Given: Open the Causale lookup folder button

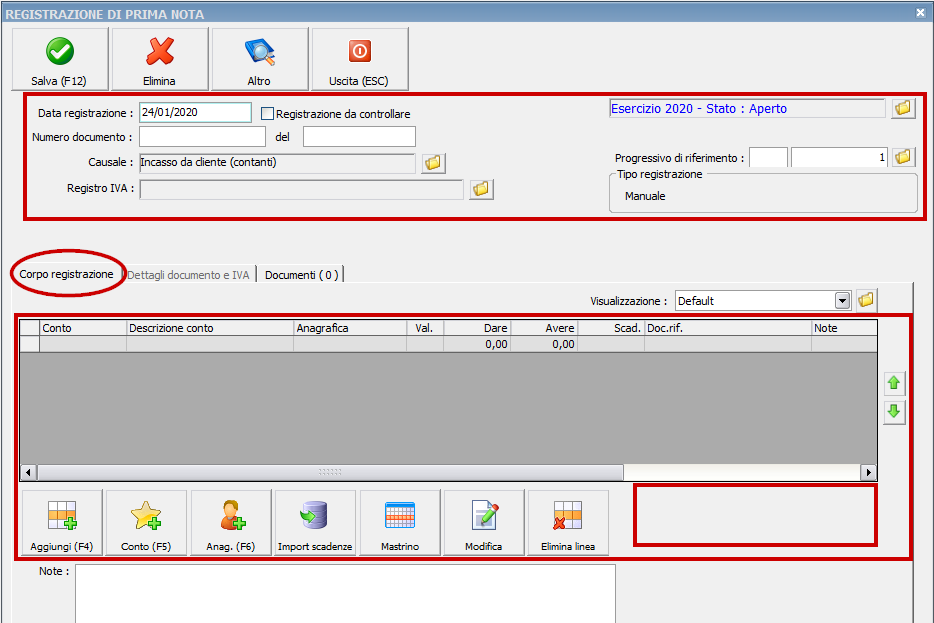Looking at the screenshot, I should coord(433,163).
